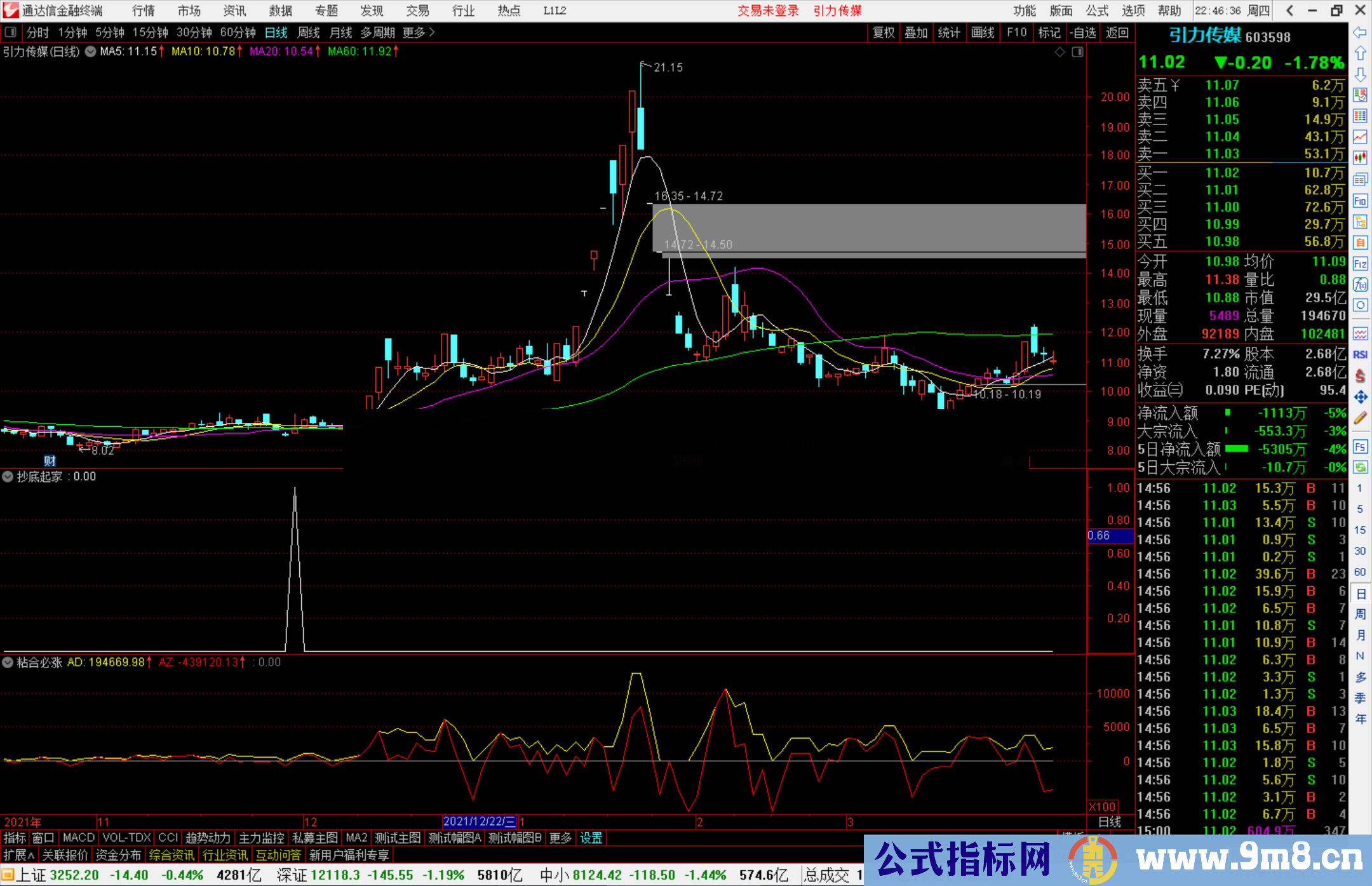This screenshot has height=886, width=1372.
Task: Open the RSI indicator sidebar icon
Action: [1360, 354]
